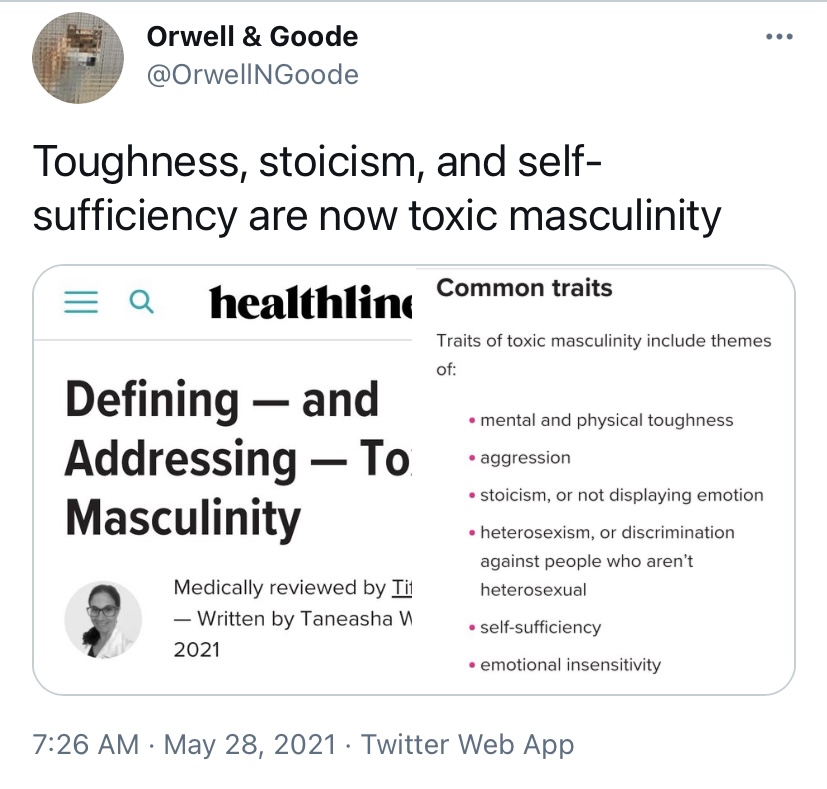Click the 7:26 AM · May 28, 2021 timestamp
This screenshot has height=789, width=827.
pos(185,744)
